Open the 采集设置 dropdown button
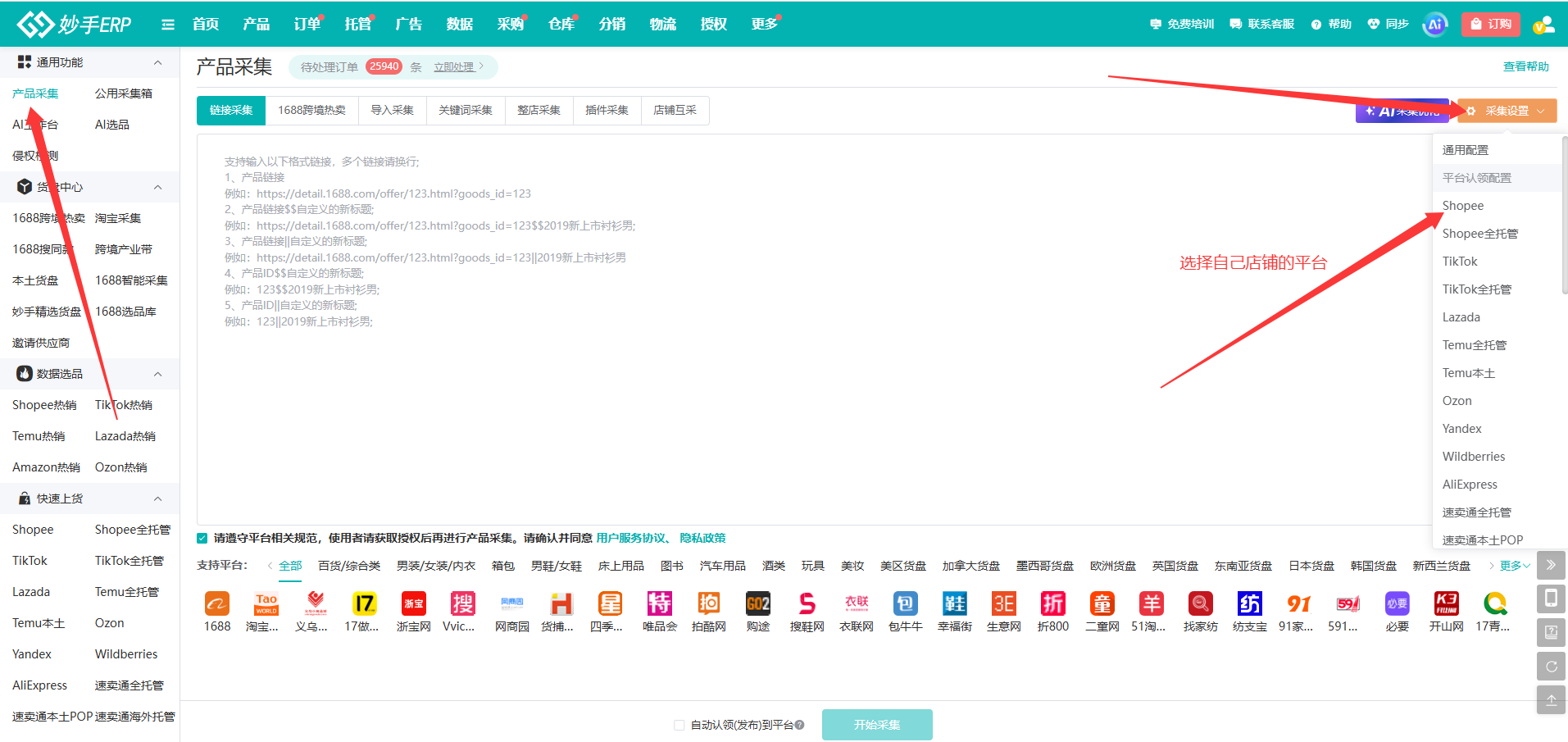The image size is (1568, 742). [1507, 111]
